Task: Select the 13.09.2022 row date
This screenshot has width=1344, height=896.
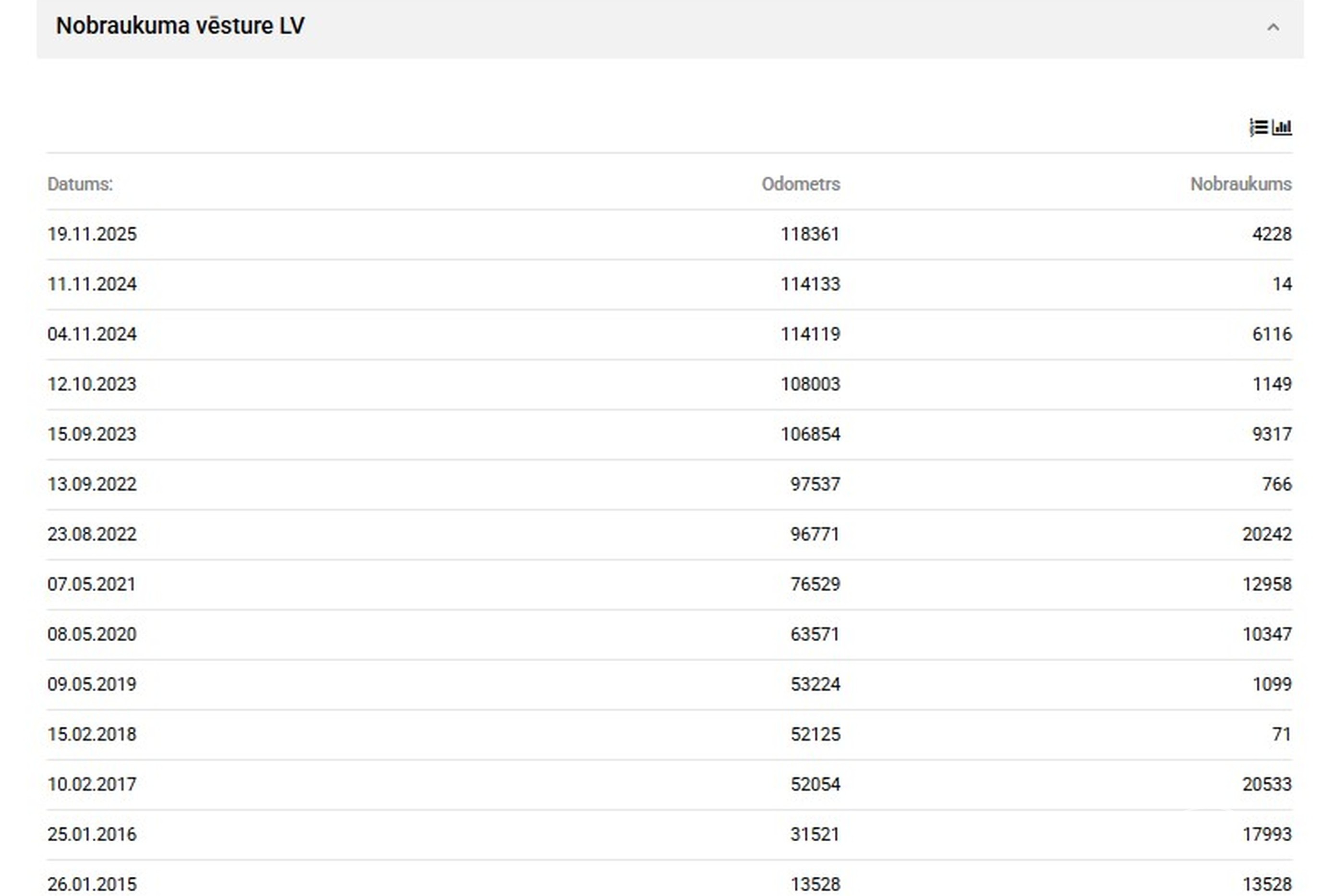Action: 92,484
